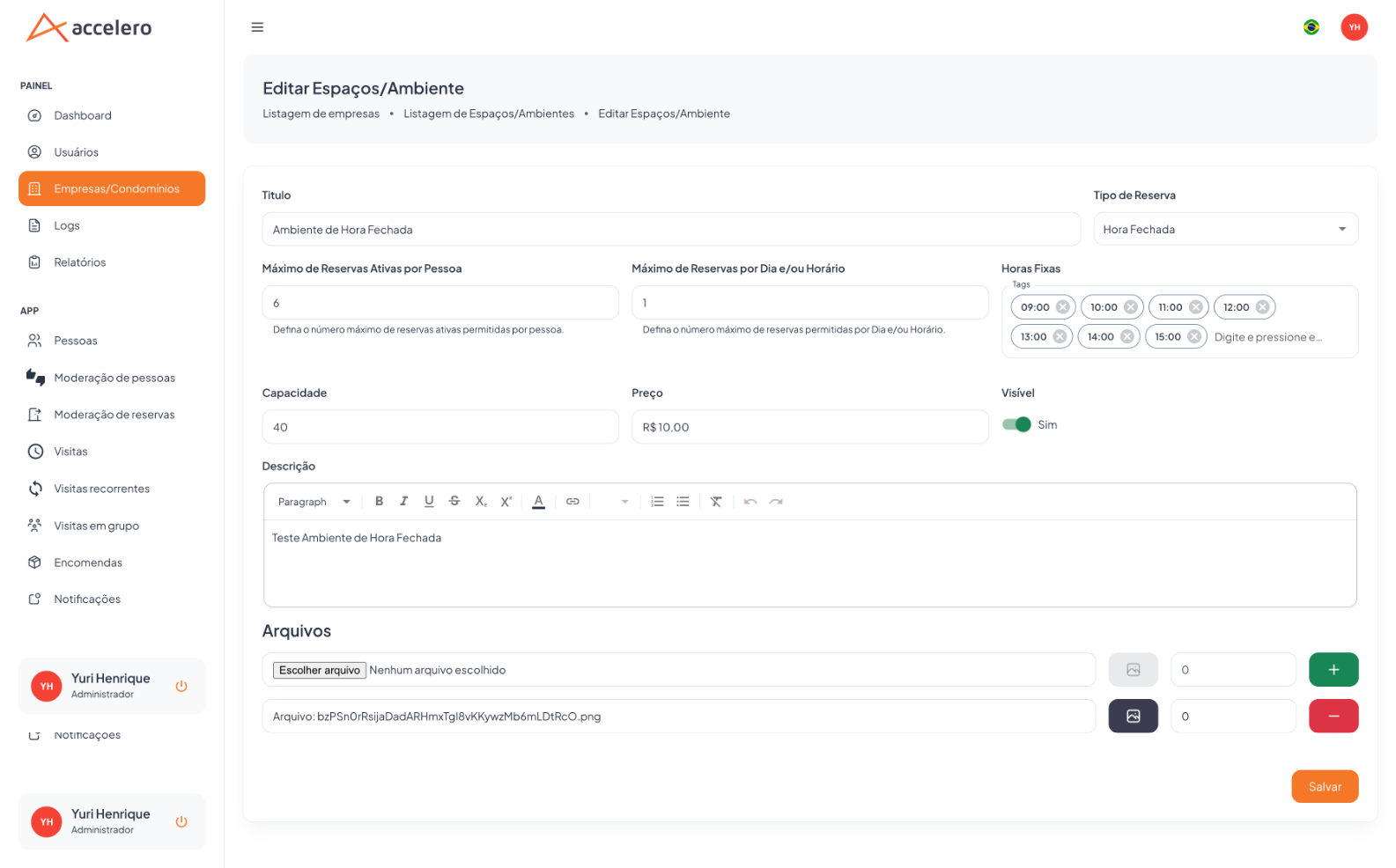The height and width of the screenshot is (868, 1396).
Task: Open the YH user avatar menu
Action: pos(1354,27)
